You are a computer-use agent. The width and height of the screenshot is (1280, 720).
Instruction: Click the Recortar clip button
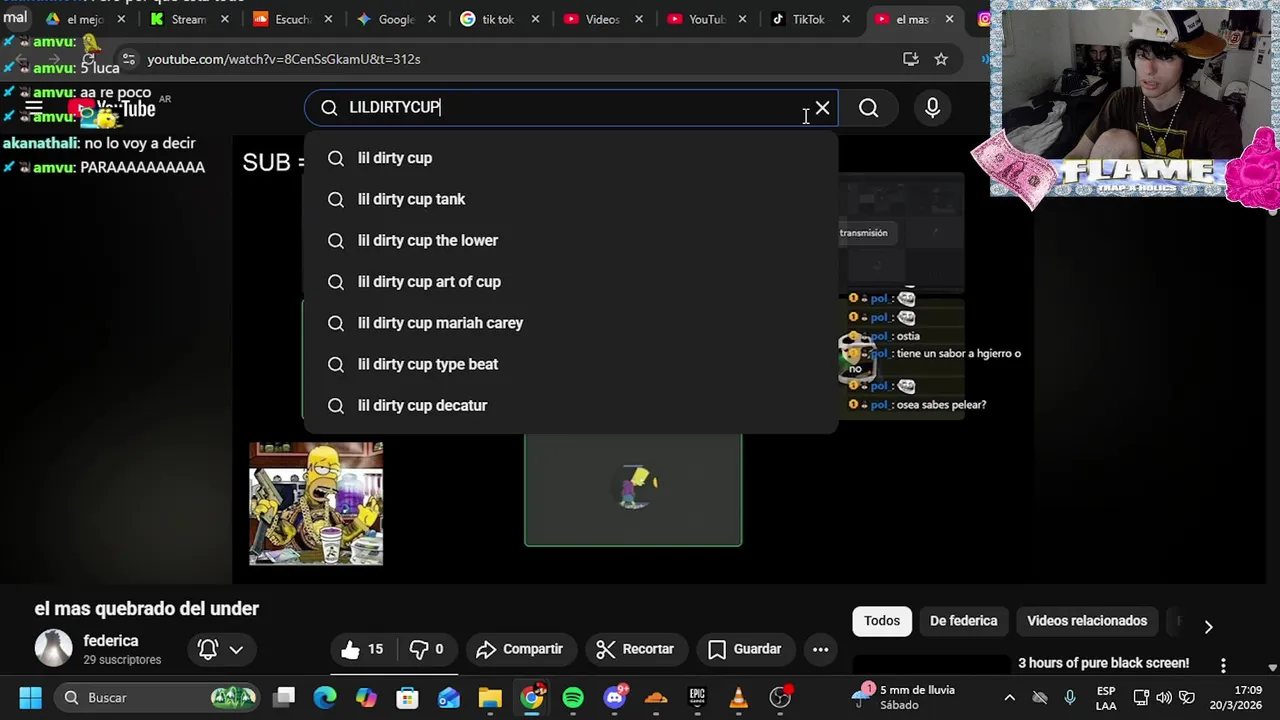[636, 649]
